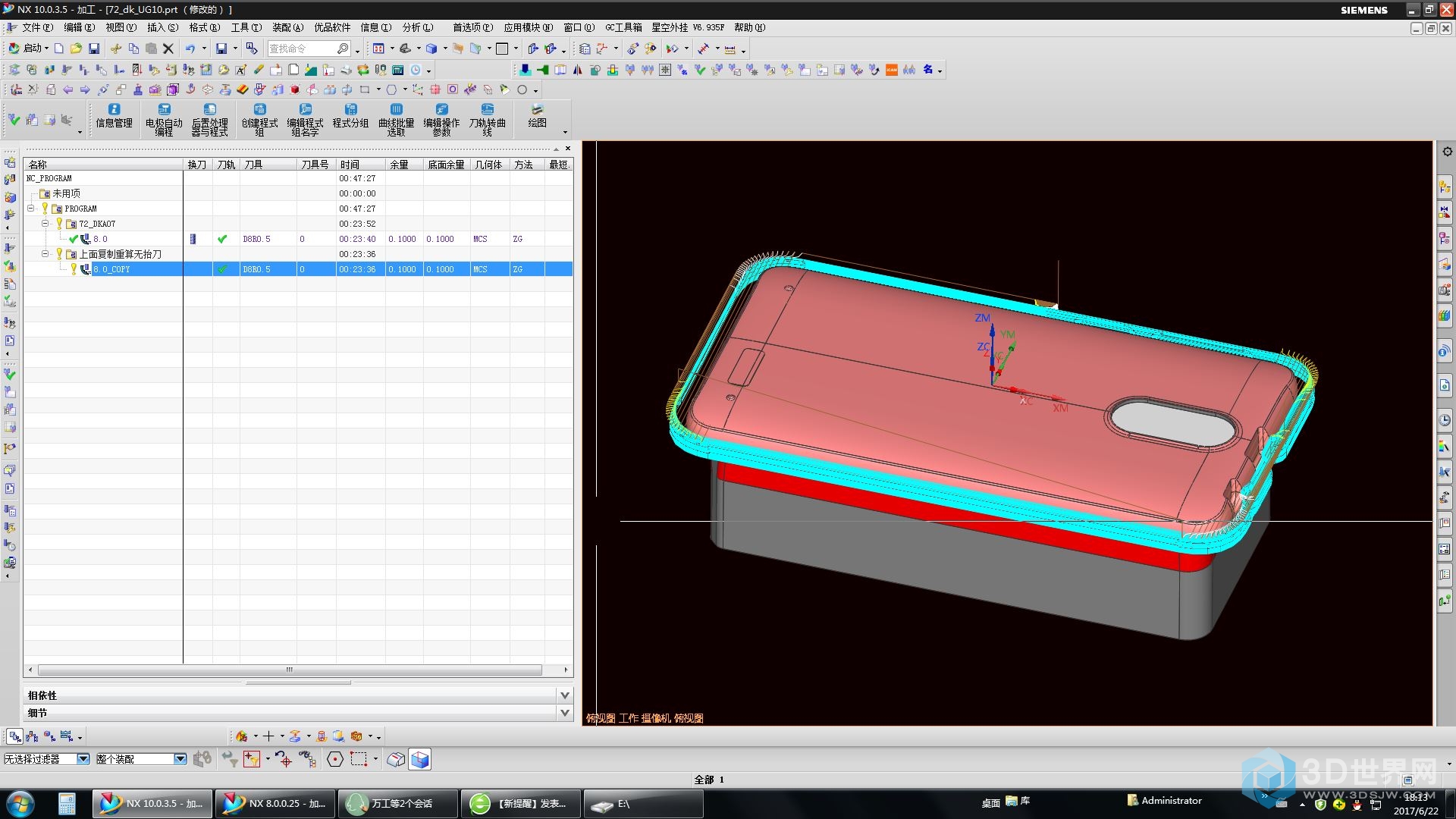1456x819 pixels.
Task: Select the 8.0_COPY operation row
Action: tap(298, 269)
